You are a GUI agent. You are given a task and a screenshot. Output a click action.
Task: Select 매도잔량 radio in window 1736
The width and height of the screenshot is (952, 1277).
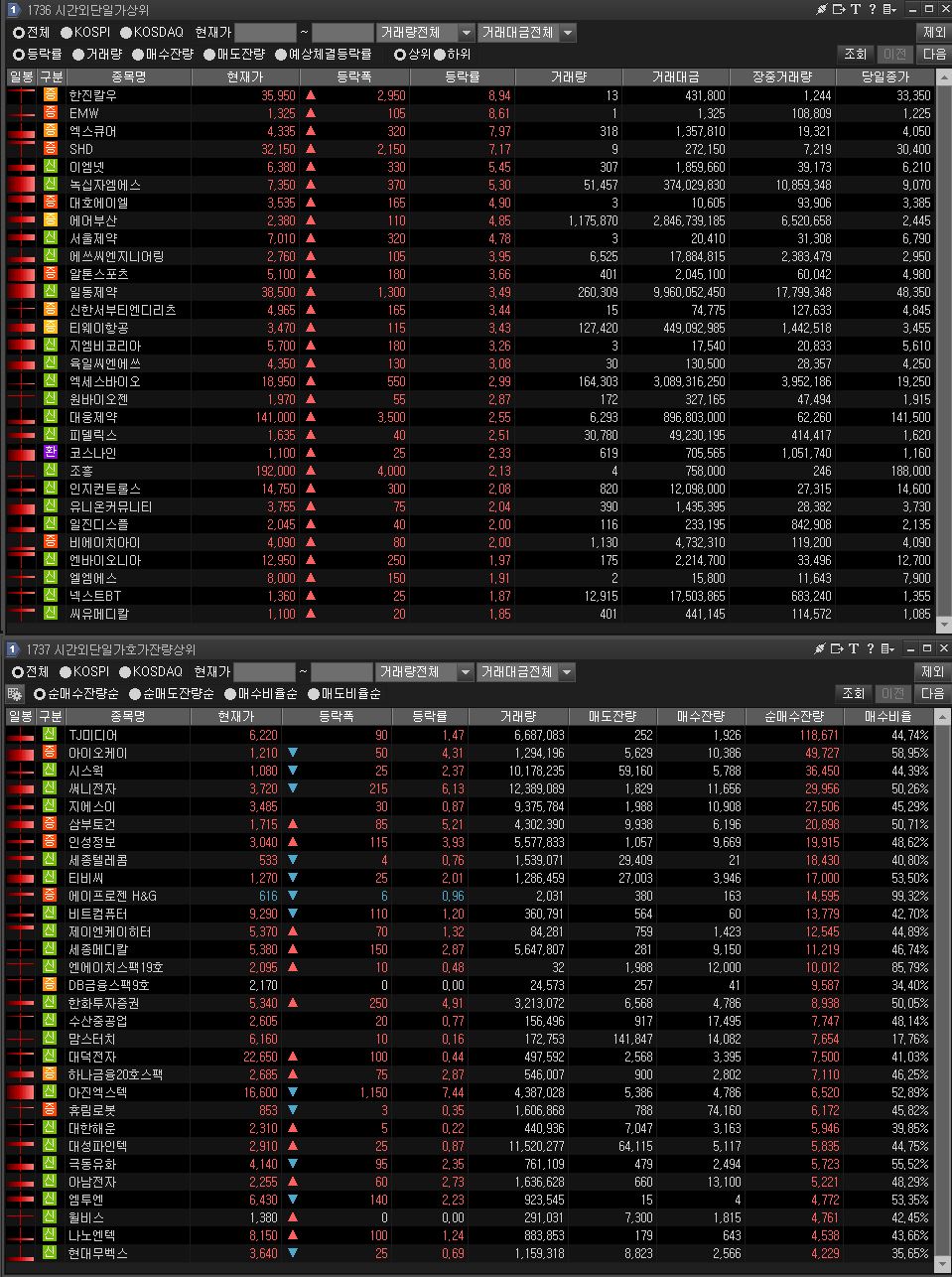tap(208, 55)
